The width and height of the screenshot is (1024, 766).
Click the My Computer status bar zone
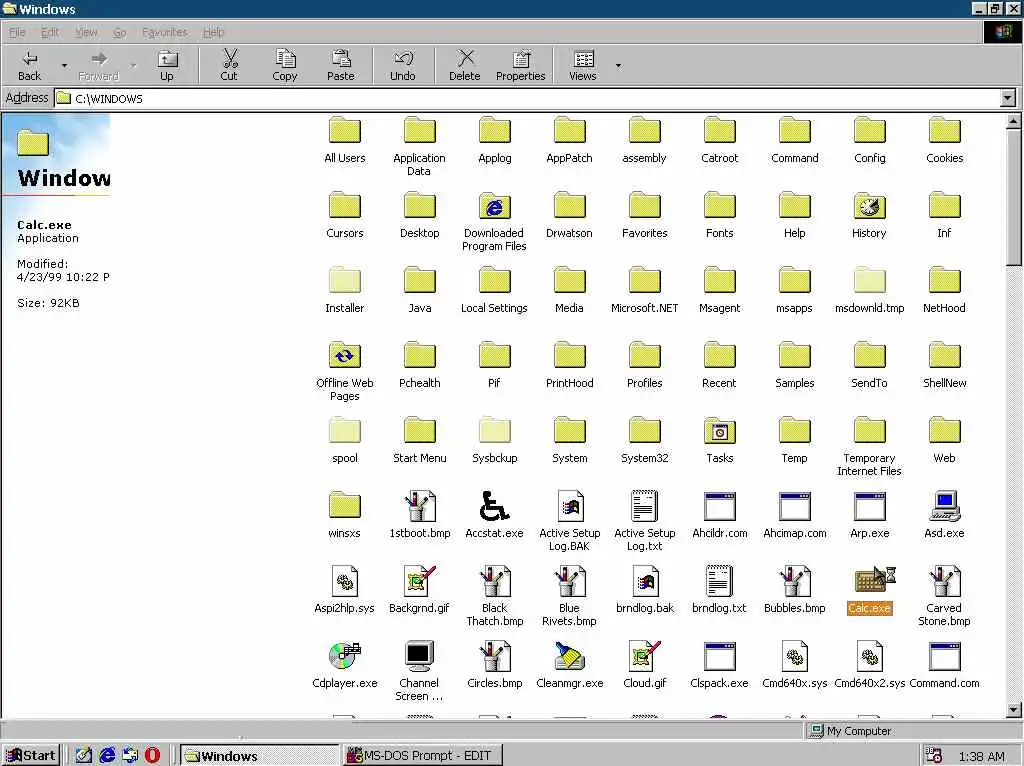[x=911, y=731]
